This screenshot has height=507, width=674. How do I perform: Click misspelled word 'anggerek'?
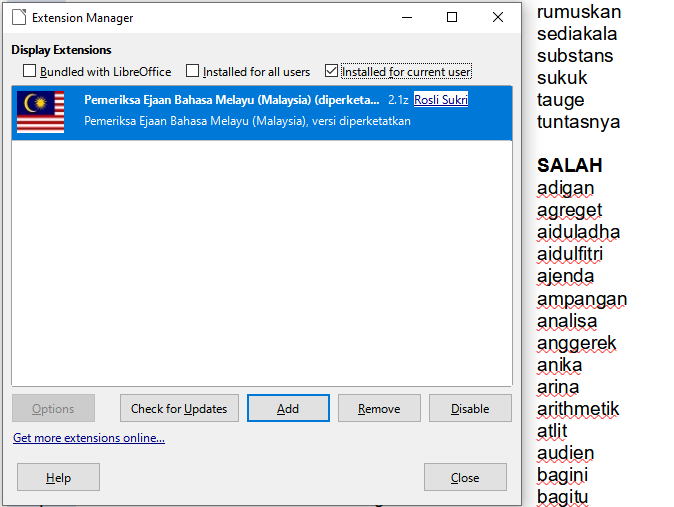tap(576, 344)
